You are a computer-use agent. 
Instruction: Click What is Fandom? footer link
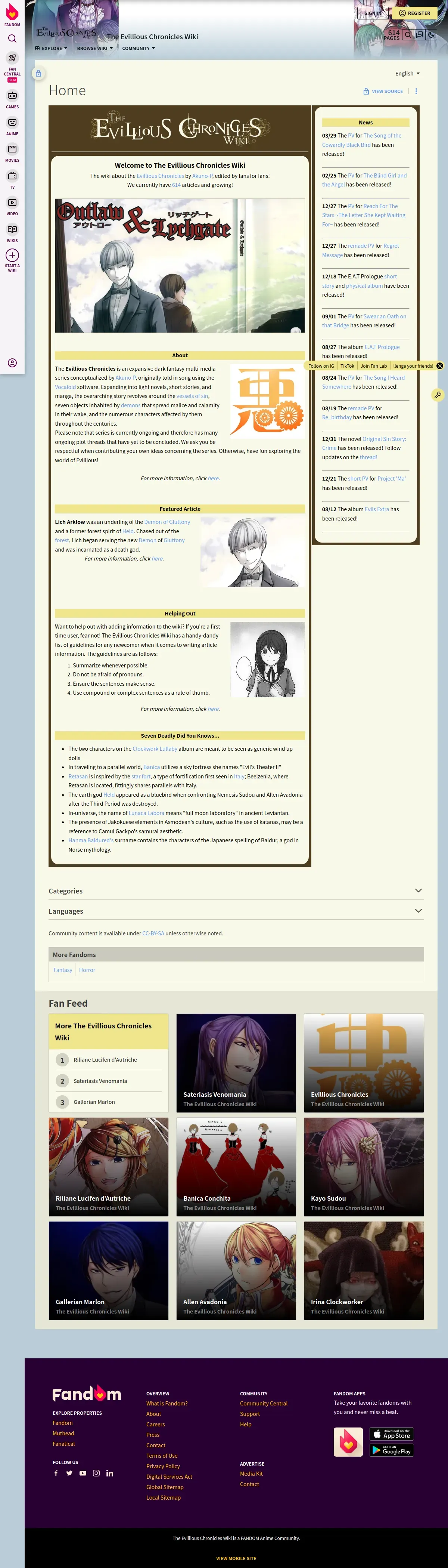click(167, 1403)
